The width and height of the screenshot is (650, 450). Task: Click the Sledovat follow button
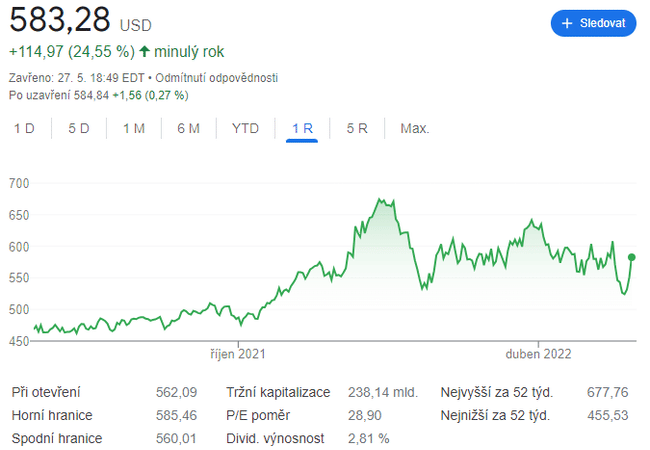click(x=593, y=23)
